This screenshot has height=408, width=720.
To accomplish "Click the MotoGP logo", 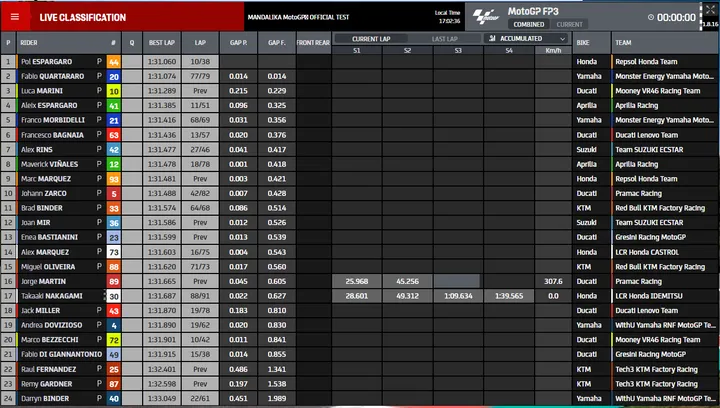I will pos(486,17).
